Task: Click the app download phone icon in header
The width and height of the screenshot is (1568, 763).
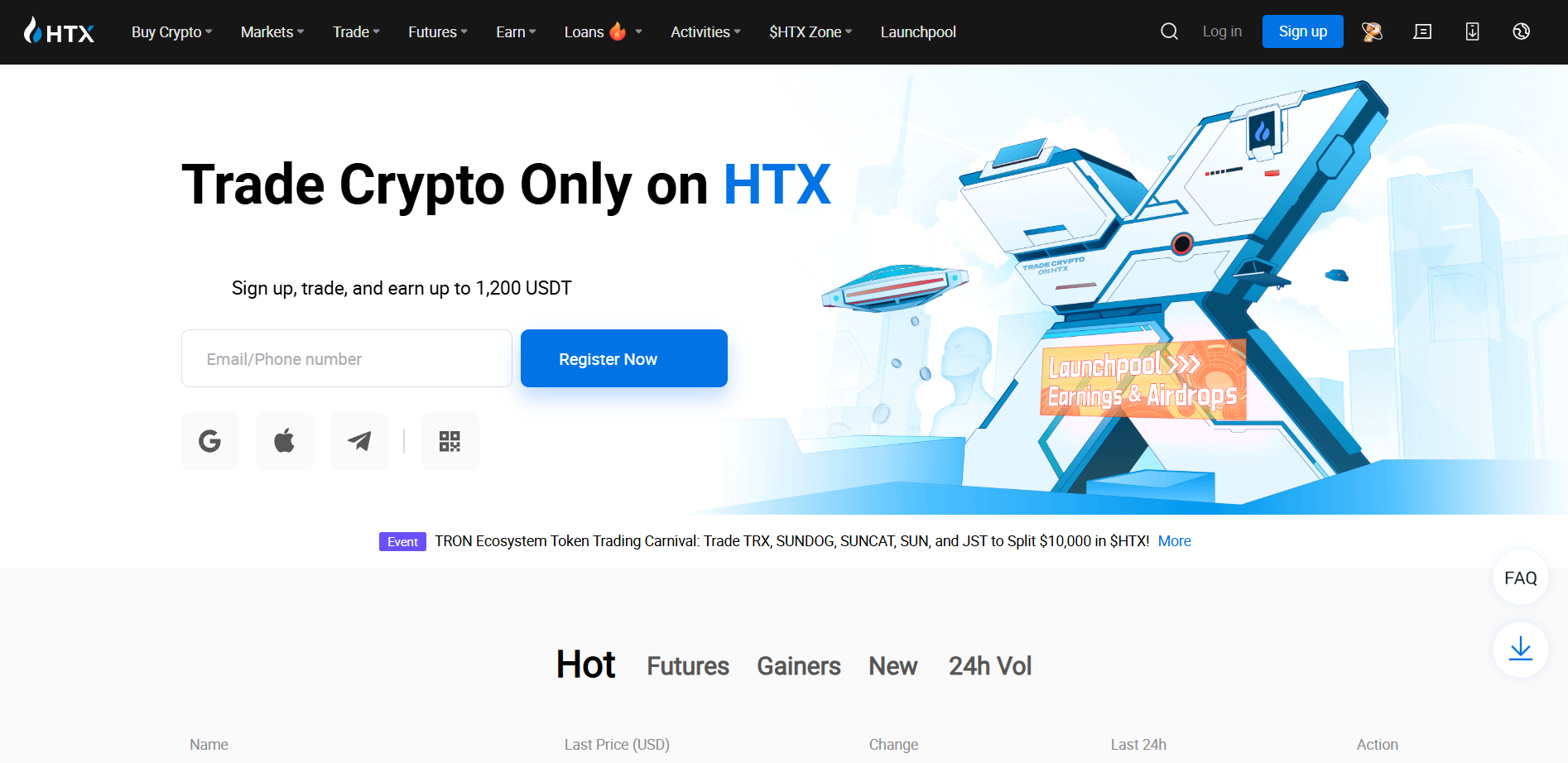Action: [1472, 31]
